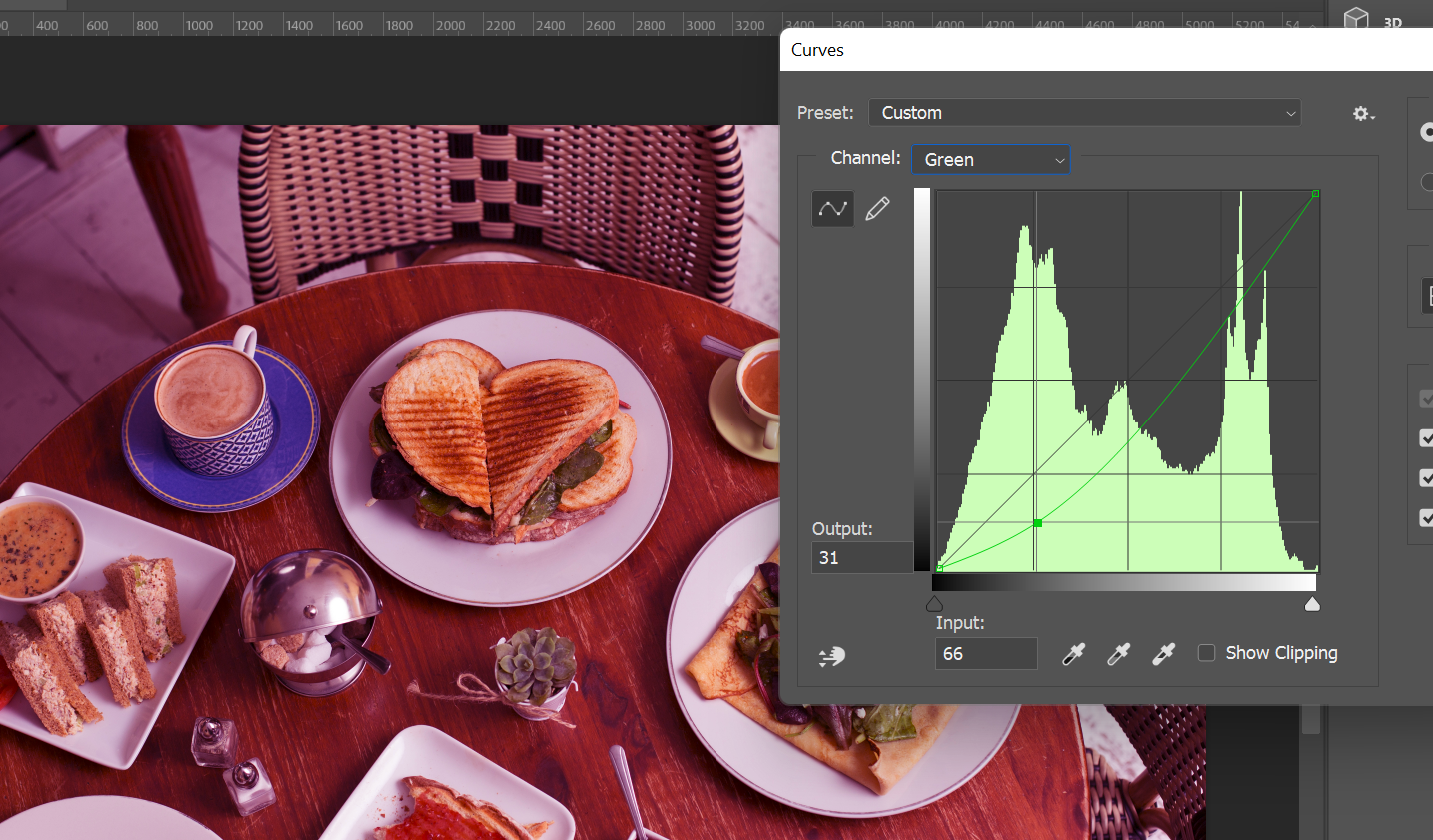Open the Channel dropdown showing Green

990,160
